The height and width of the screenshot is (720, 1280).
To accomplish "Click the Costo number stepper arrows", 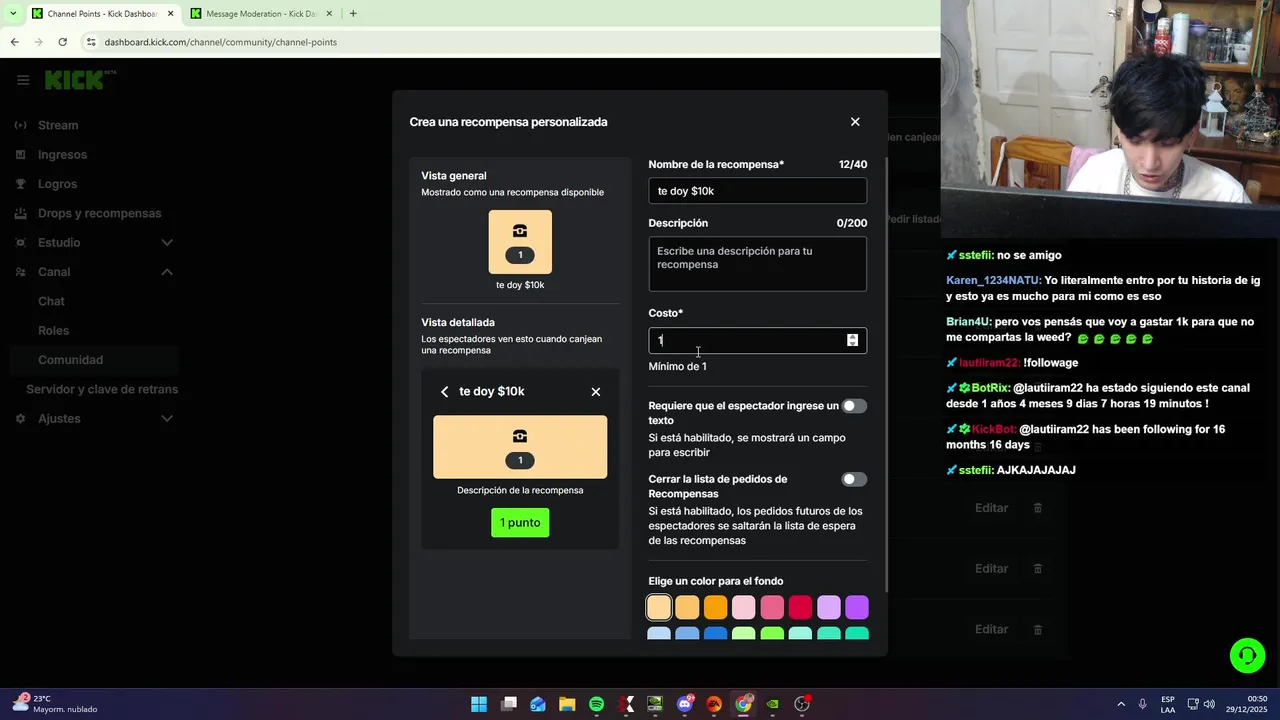I will pos(852,340).
